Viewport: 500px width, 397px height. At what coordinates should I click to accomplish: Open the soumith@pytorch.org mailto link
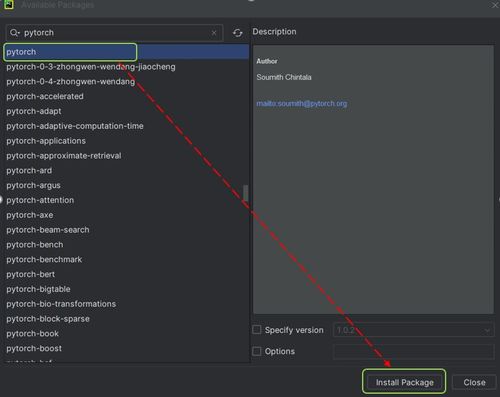tap(302, 104)
